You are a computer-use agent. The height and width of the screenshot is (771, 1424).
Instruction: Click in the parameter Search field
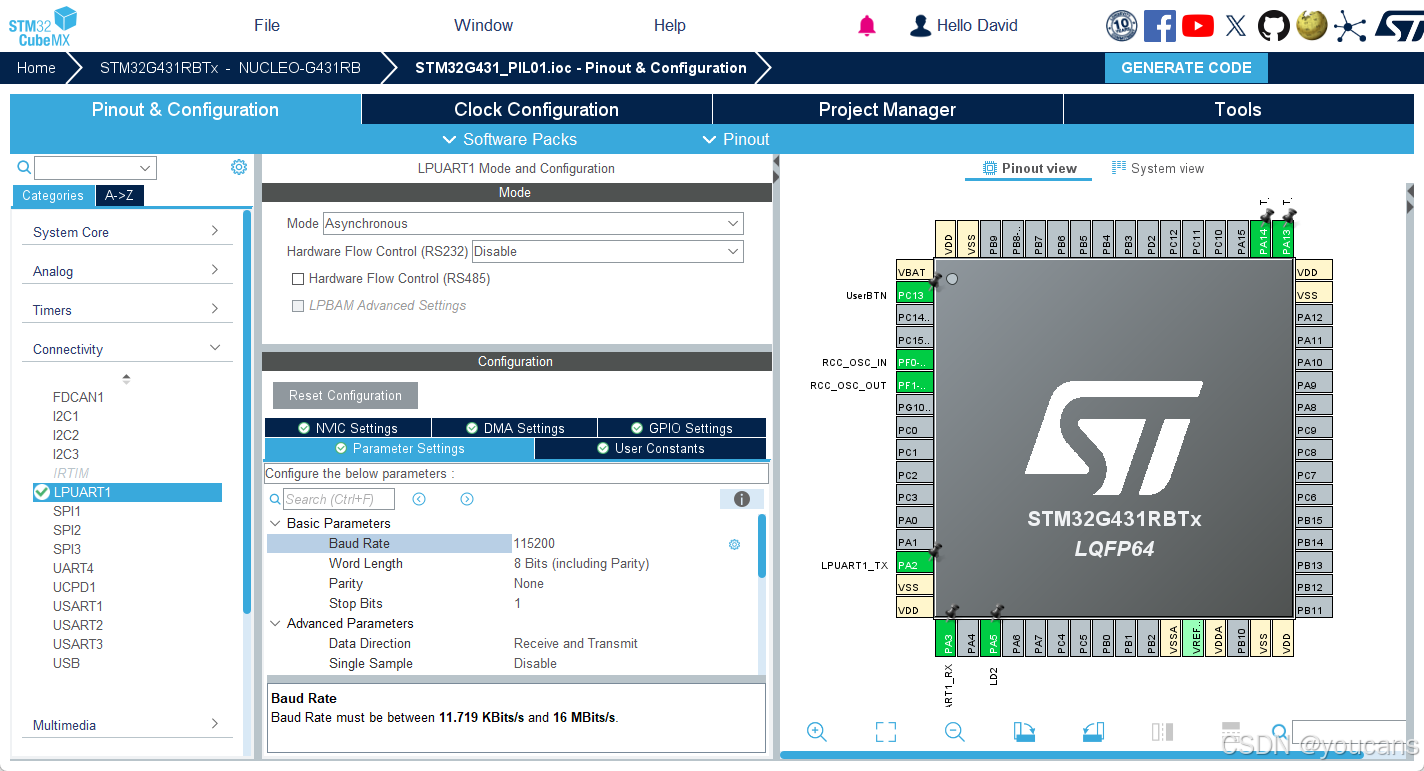[x=339, y=499]
